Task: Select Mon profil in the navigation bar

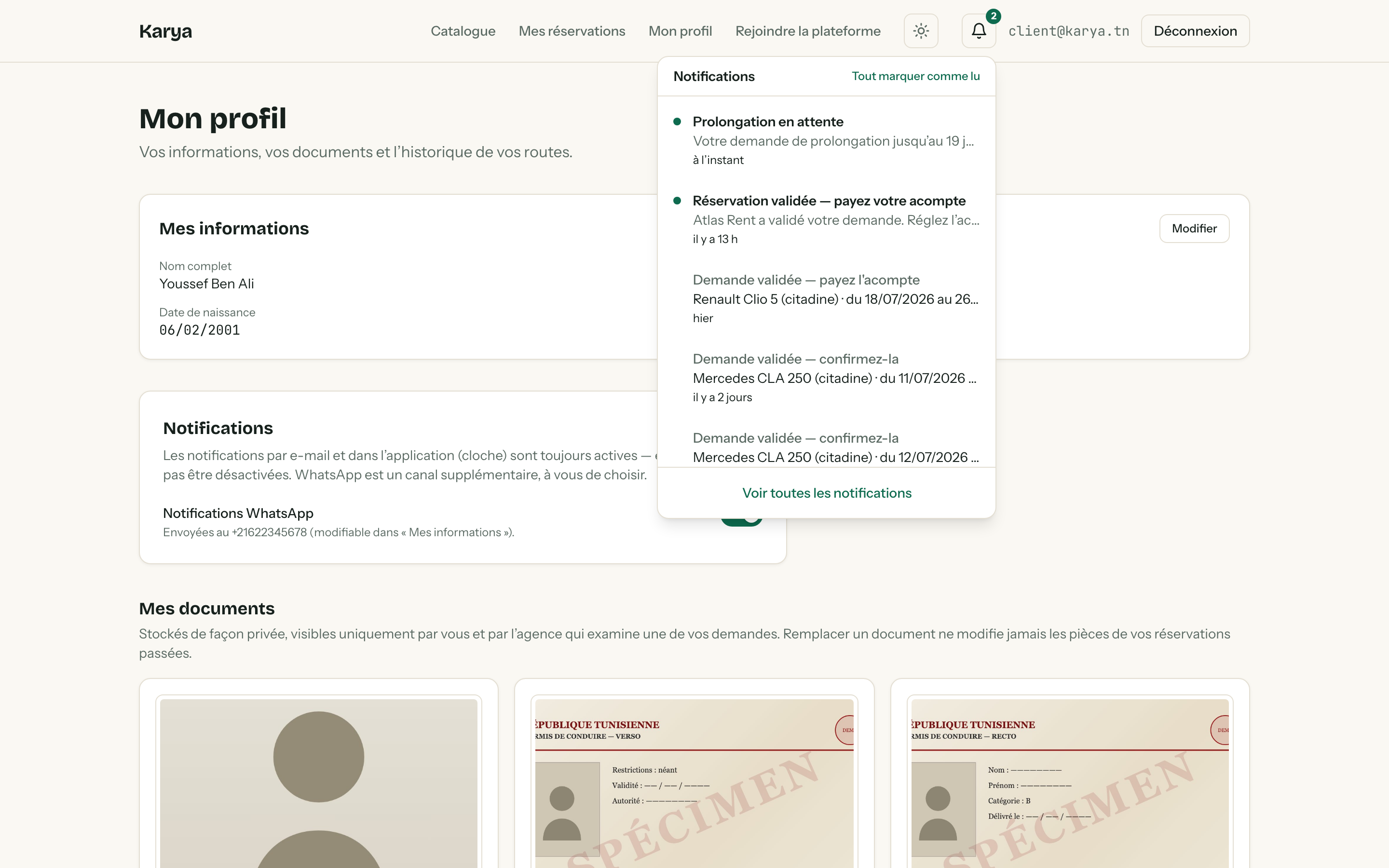Action: [680, 31]
